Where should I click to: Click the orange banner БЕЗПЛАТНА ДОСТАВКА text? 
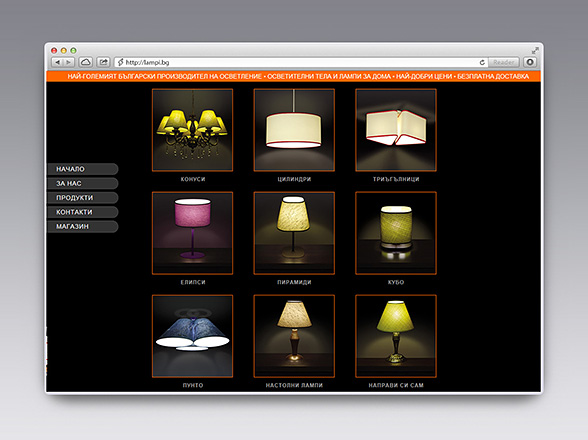click(x=493, y=77)
